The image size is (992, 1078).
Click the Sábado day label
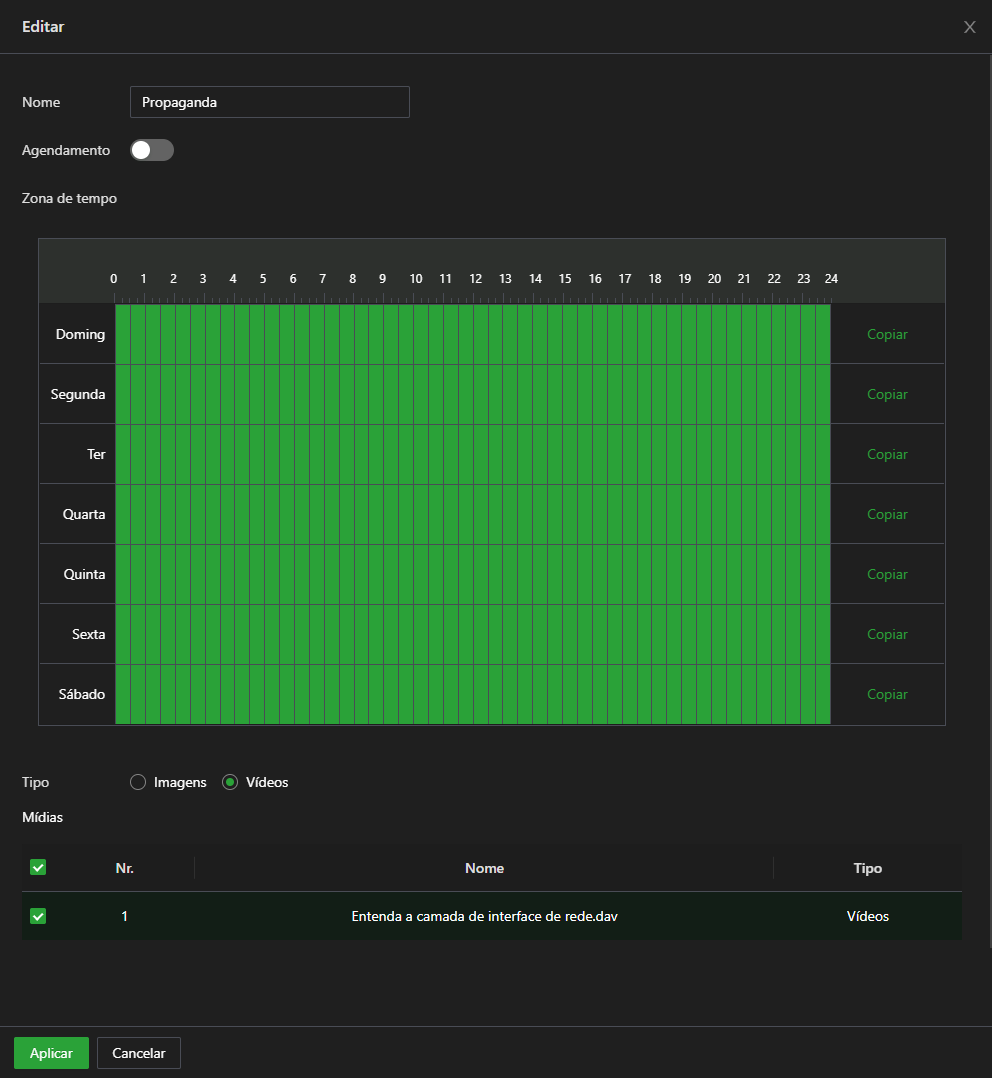[82, 694]
